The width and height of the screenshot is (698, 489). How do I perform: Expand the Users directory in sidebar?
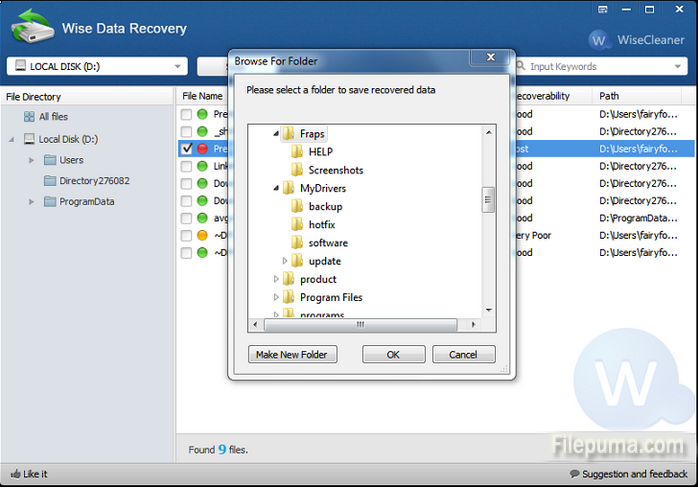(32, 160)
